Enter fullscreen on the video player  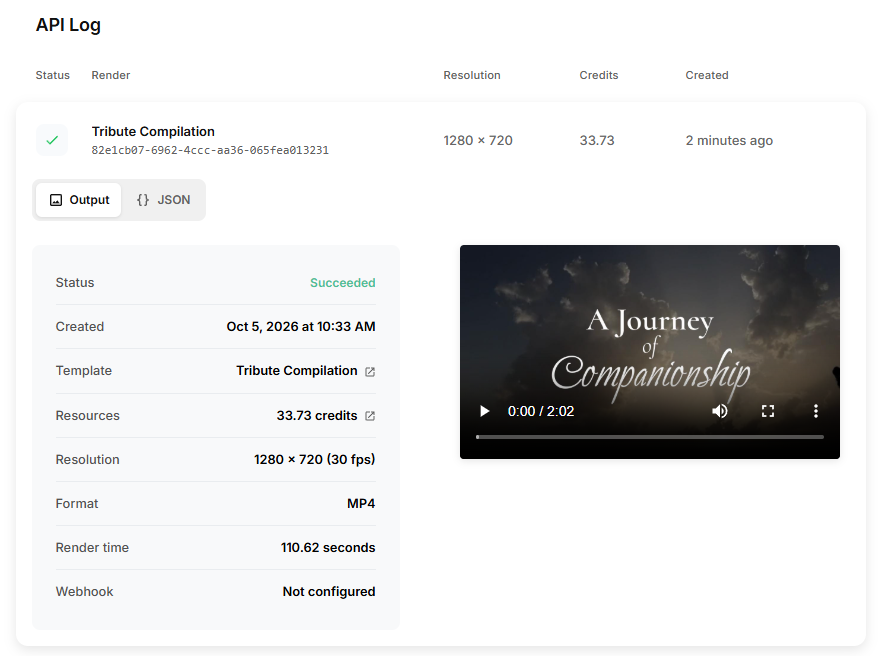click(x=768, y=411)
